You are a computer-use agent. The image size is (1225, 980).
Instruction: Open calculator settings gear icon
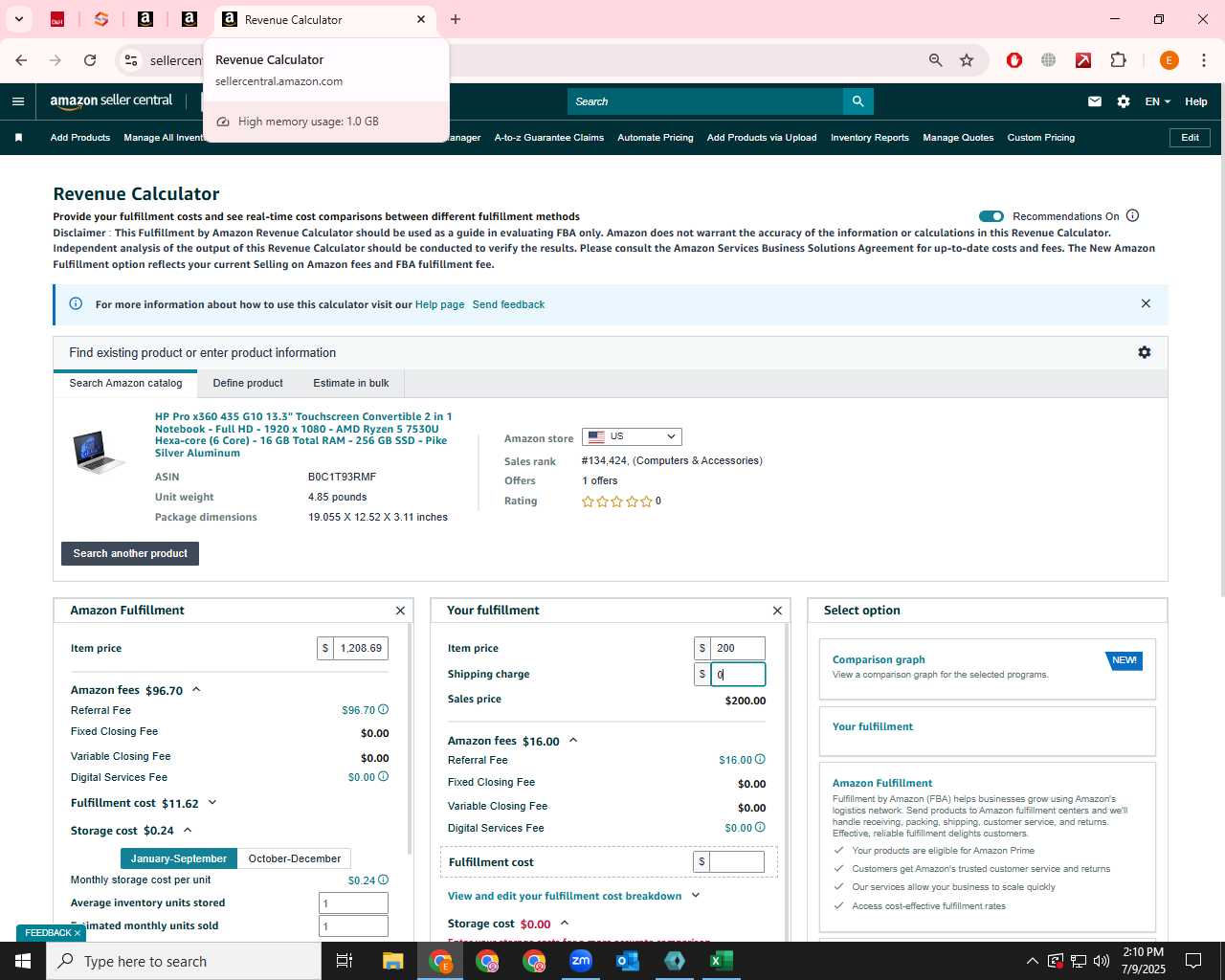coord(1145,352)
